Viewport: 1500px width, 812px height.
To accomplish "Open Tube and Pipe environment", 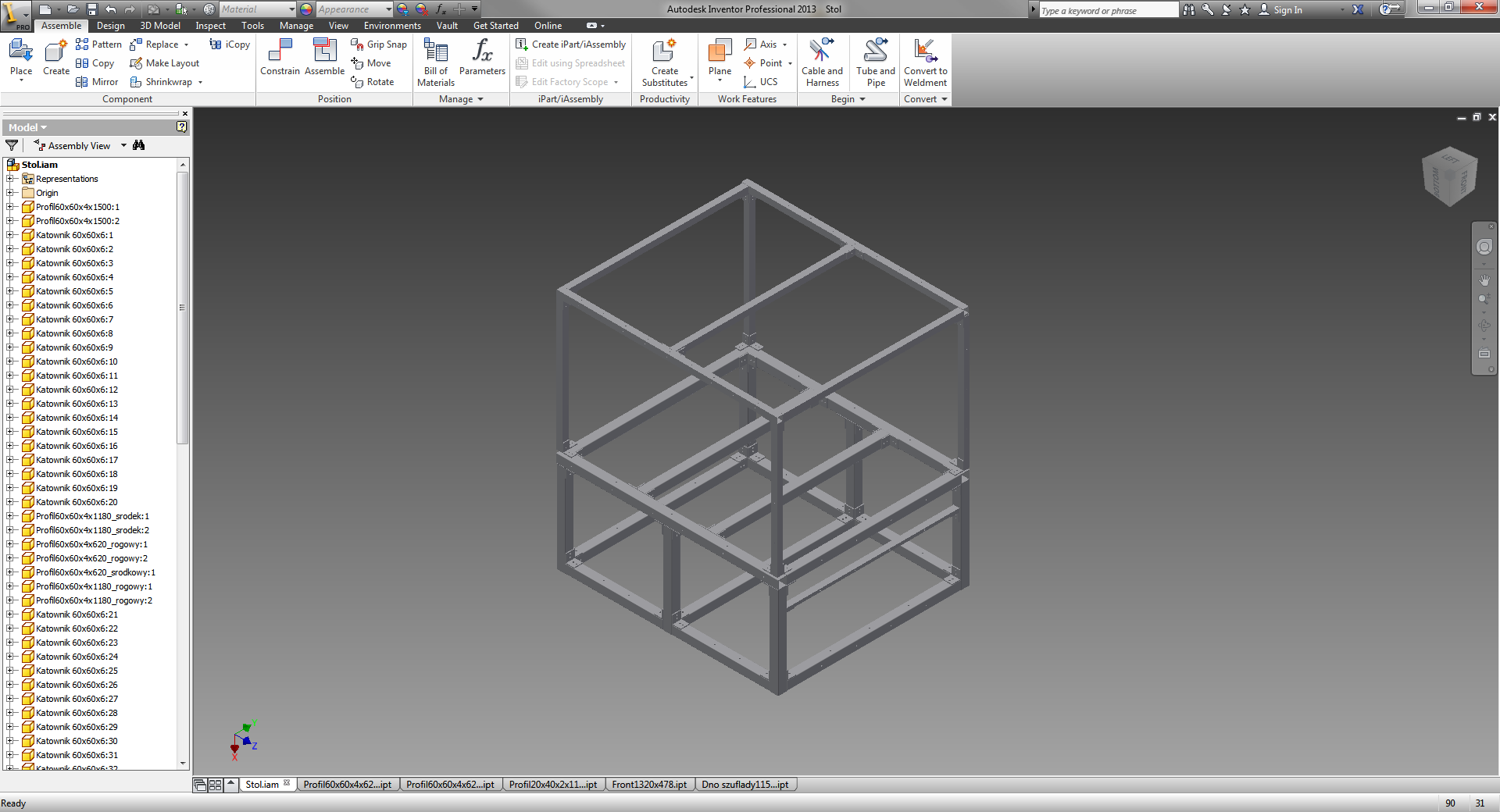I will 876,62.
